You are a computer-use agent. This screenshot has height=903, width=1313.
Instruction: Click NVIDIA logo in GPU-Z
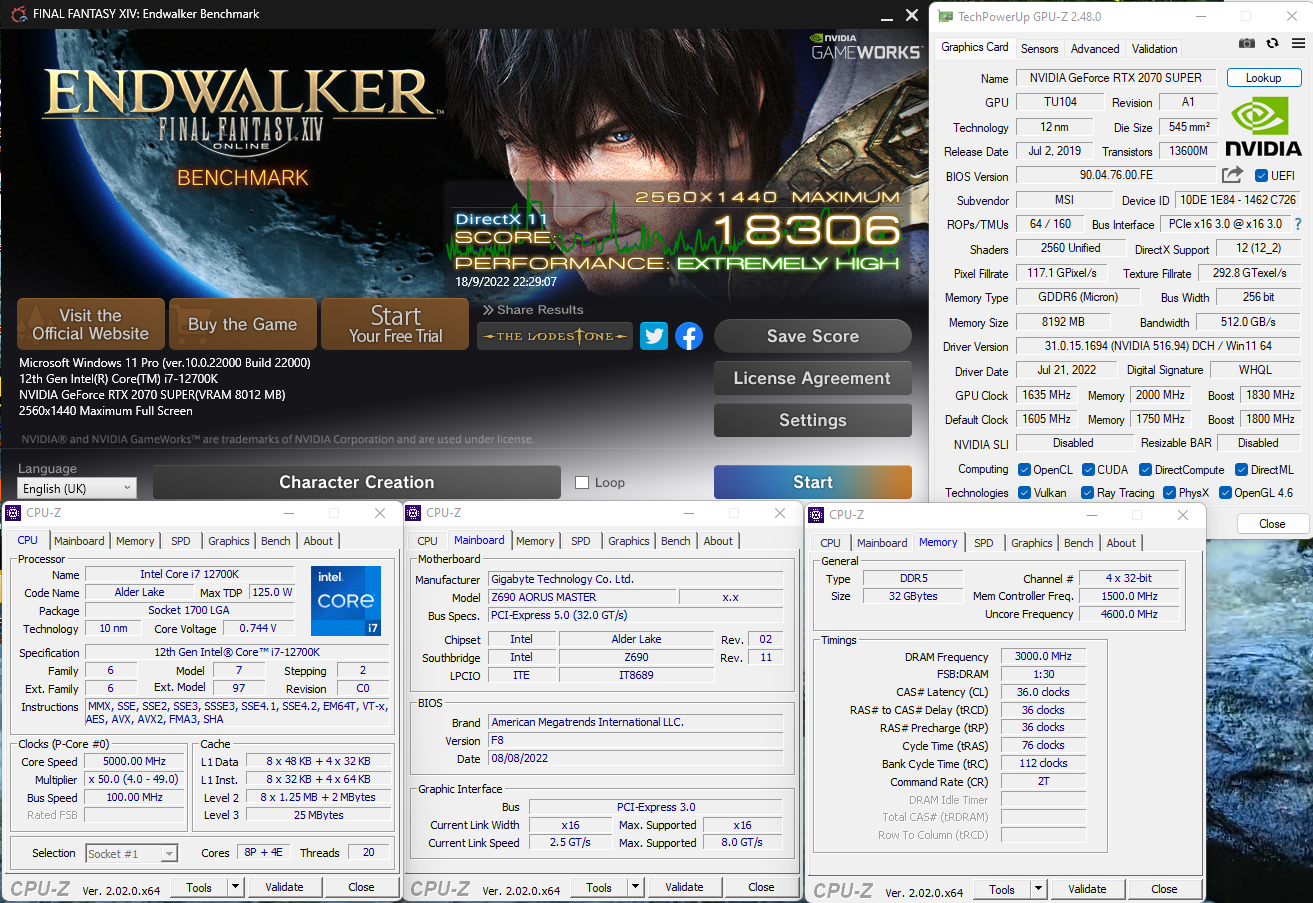tap(1263, 126)
